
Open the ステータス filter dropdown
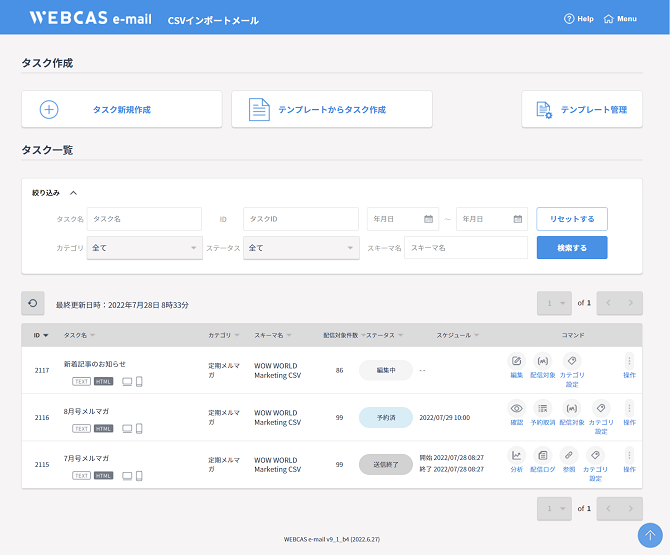pyautogui.click(x=302, y=247)
